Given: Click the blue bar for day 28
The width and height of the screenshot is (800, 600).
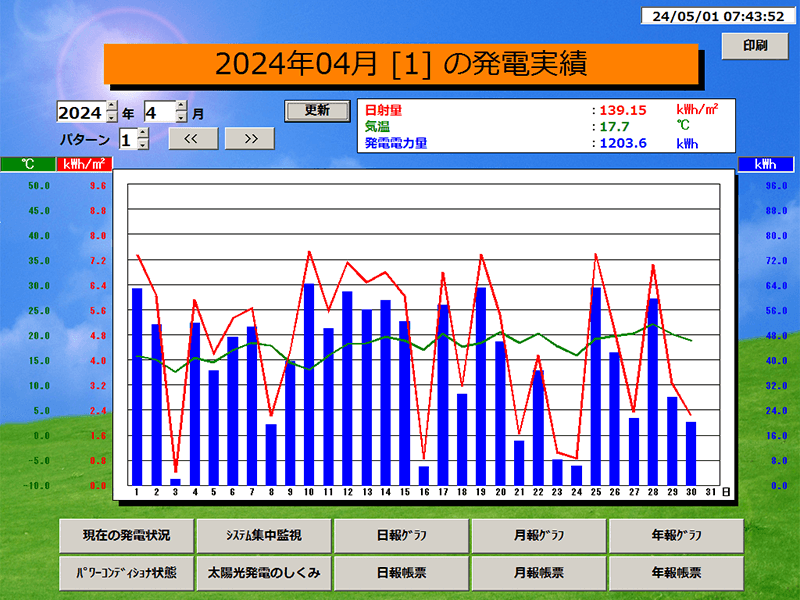Looking at the screenshot, I should [653, 392].
